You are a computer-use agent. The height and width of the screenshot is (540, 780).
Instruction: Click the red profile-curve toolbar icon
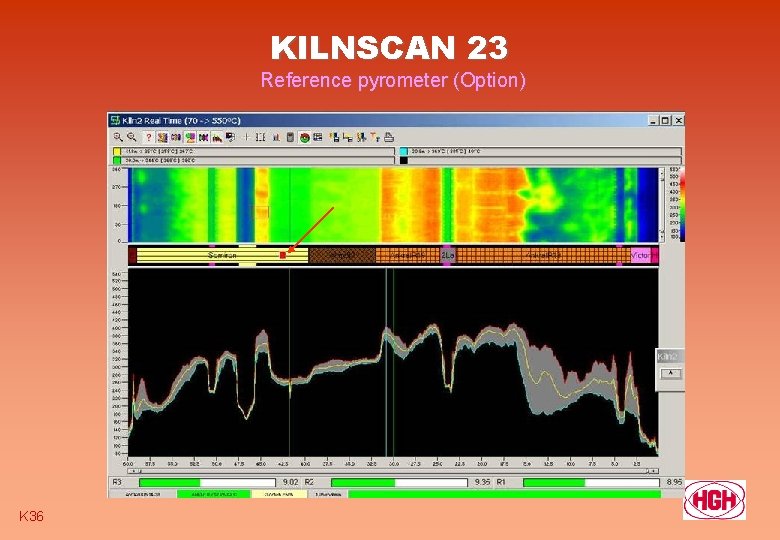point(217,137)
